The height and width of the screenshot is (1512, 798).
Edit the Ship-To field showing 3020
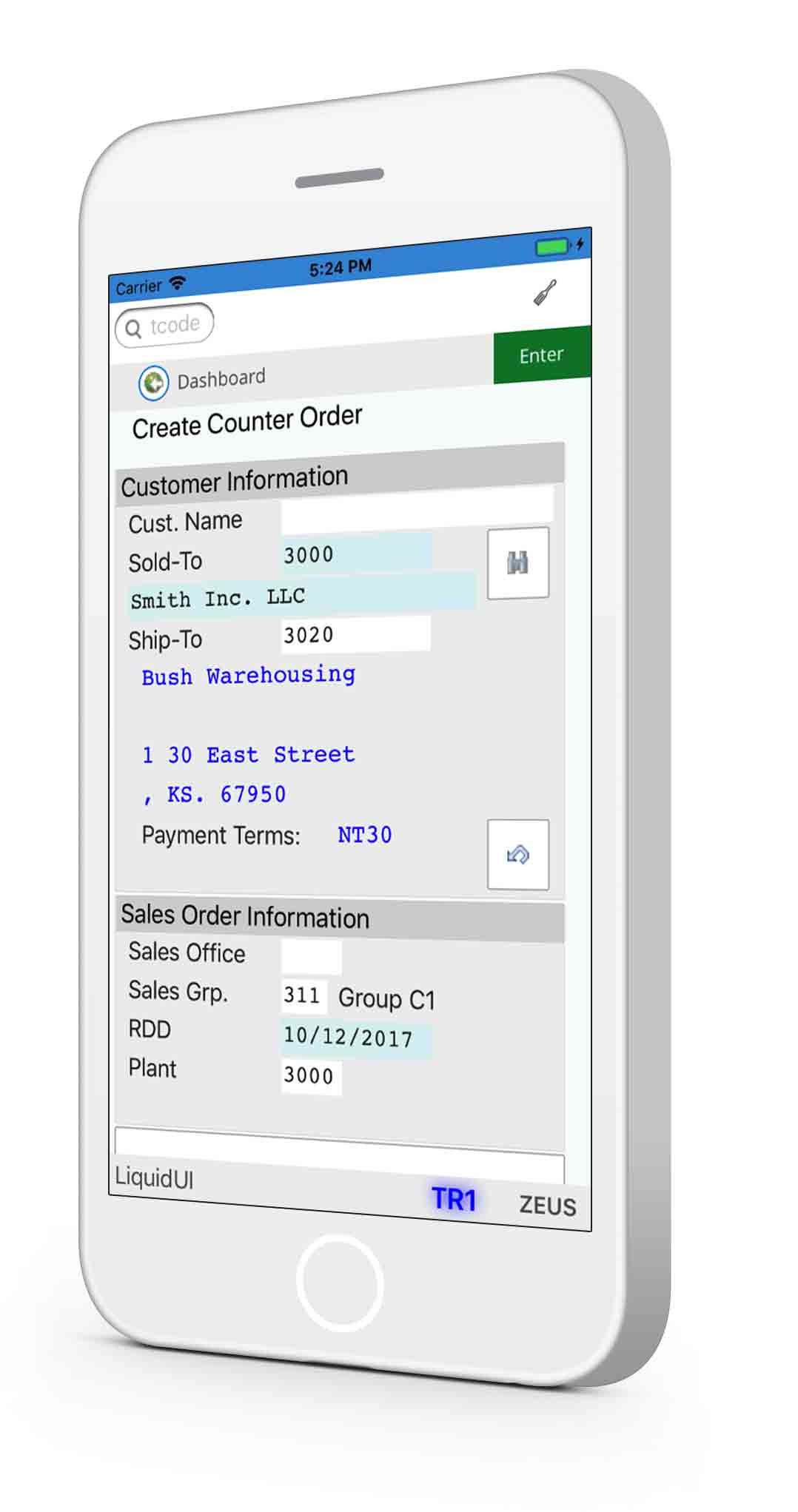coord(355,635)
